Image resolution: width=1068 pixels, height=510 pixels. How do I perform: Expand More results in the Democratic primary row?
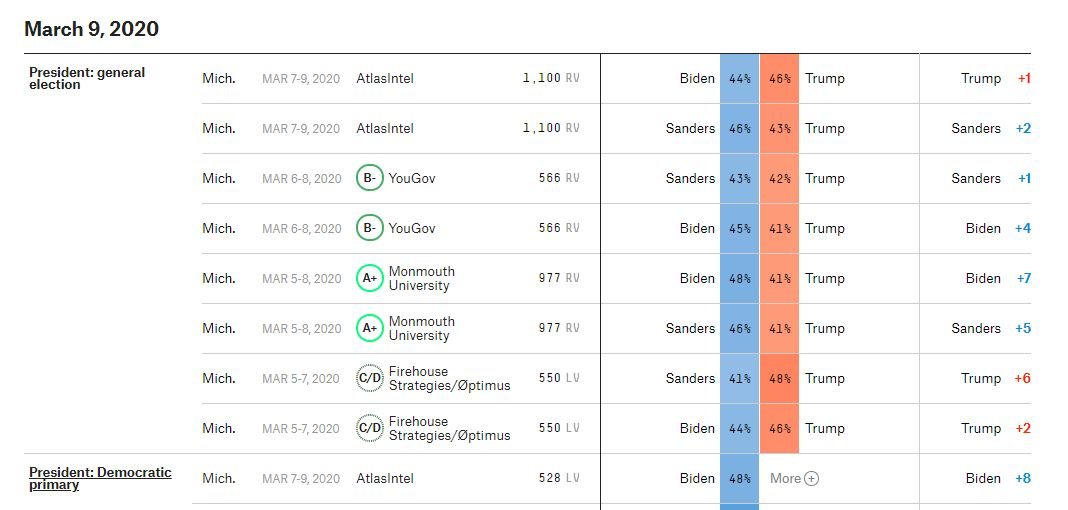[786, 478]
